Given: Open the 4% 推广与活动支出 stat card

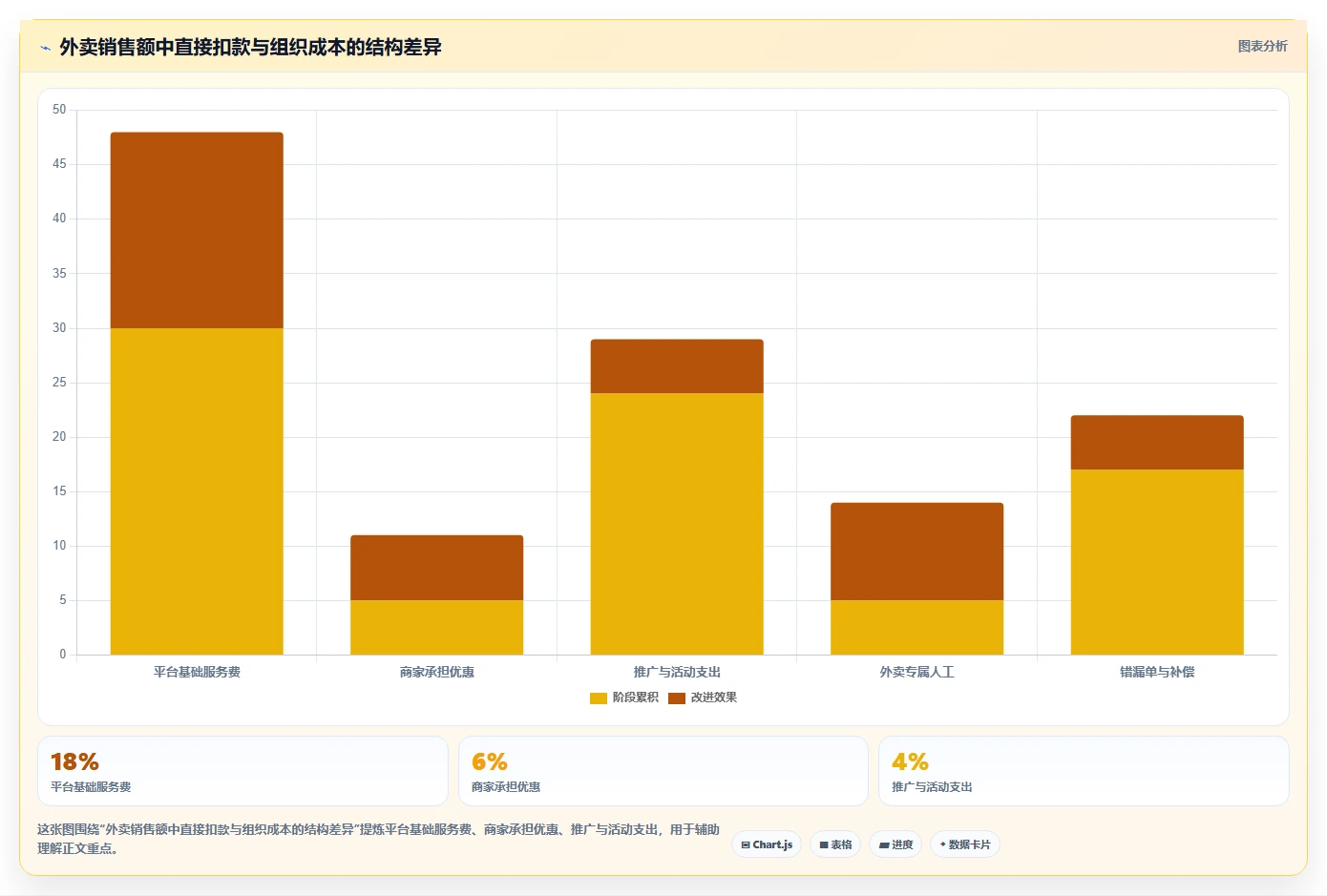Looking at the screenshot, I should pyautogui.click(x=1084, y=771).
